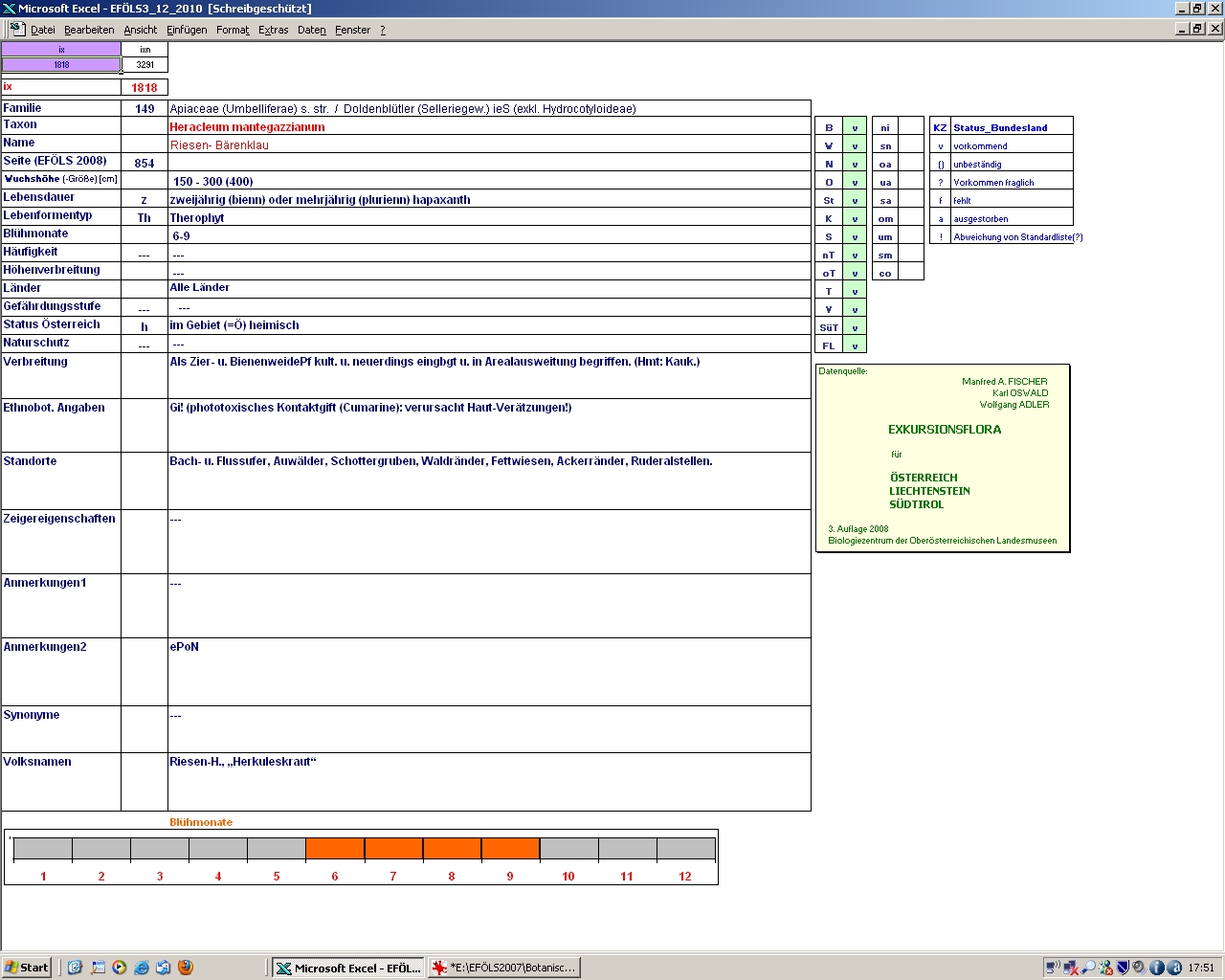Click the disconnected network tray icon with red X
Viewport: 1225px width, 980px height.
tap(1071, 968)
